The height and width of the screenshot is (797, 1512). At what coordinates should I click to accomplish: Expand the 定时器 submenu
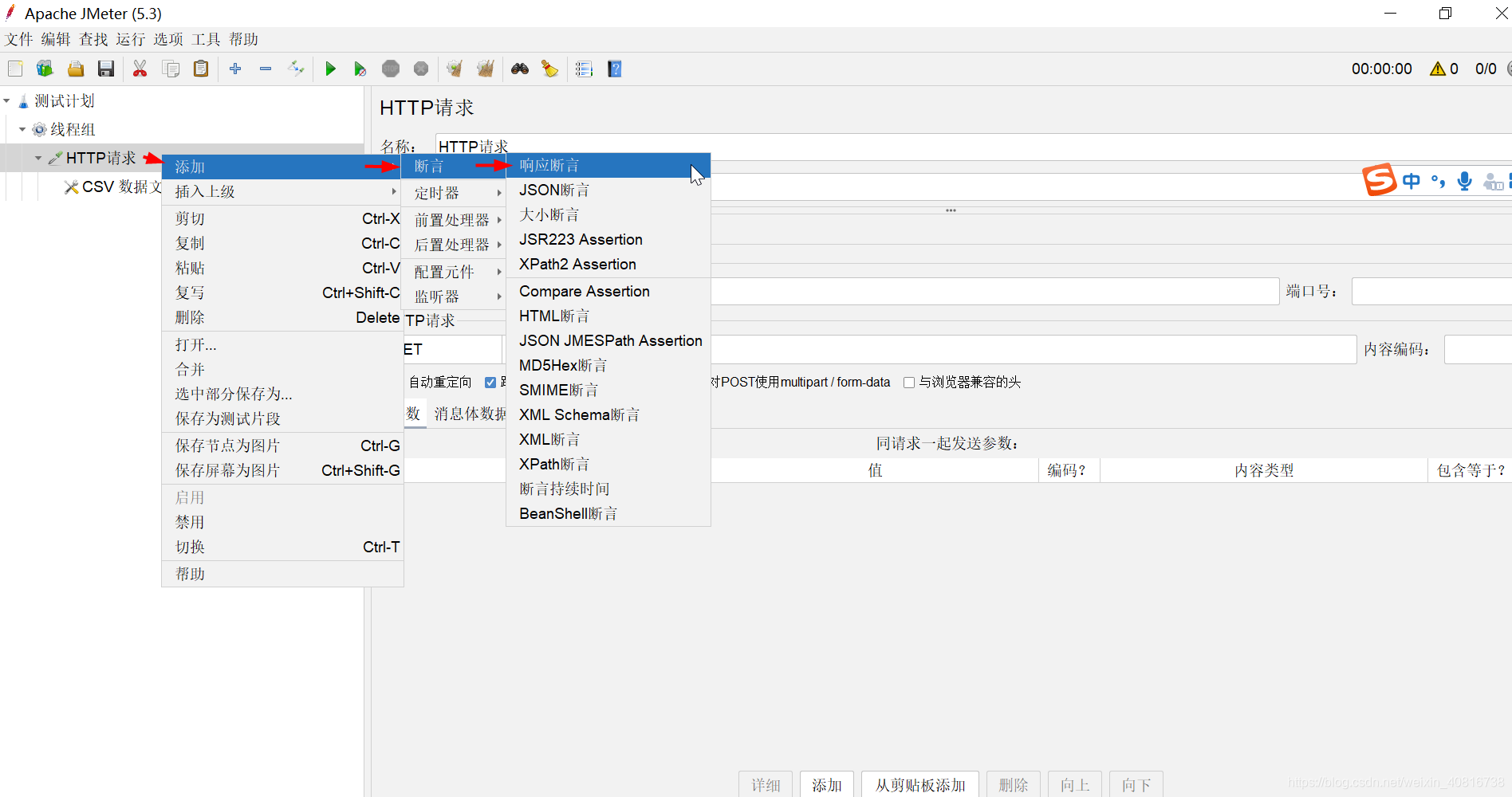tap(454, 193)
